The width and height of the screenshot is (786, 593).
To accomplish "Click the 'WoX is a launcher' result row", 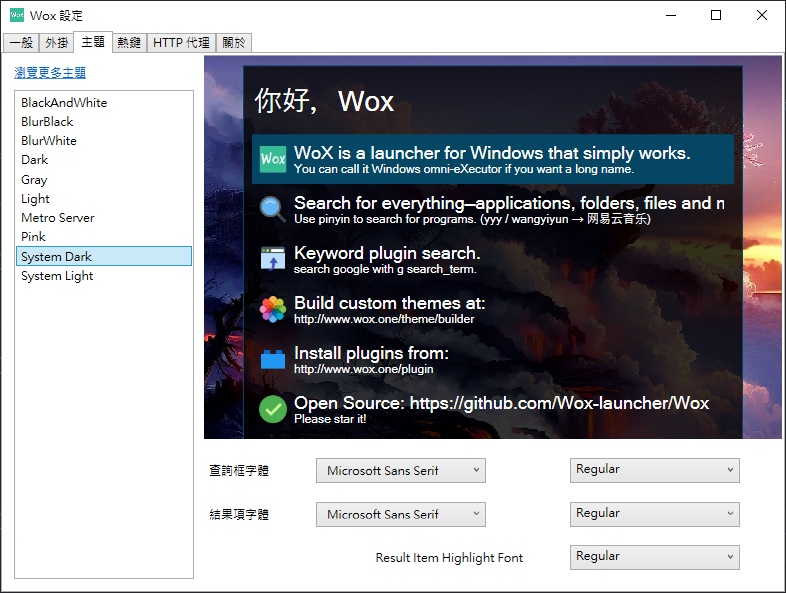I will pos(493,159).
